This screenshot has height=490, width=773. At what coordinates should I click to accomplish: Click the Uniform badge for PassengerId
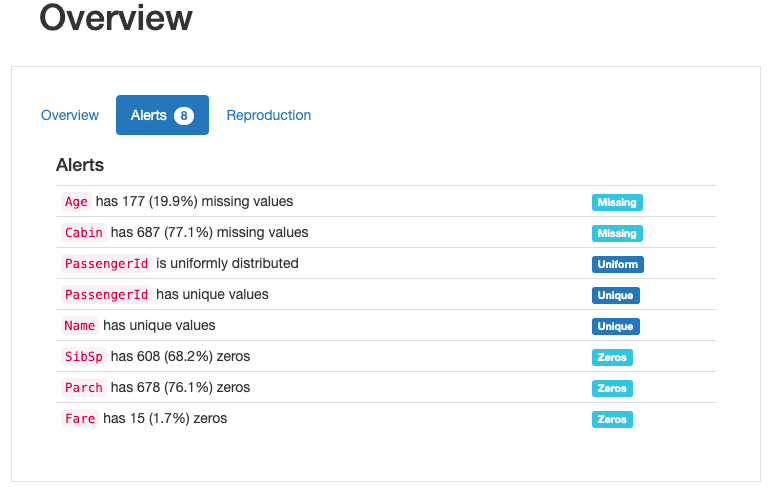click(618, 264)
